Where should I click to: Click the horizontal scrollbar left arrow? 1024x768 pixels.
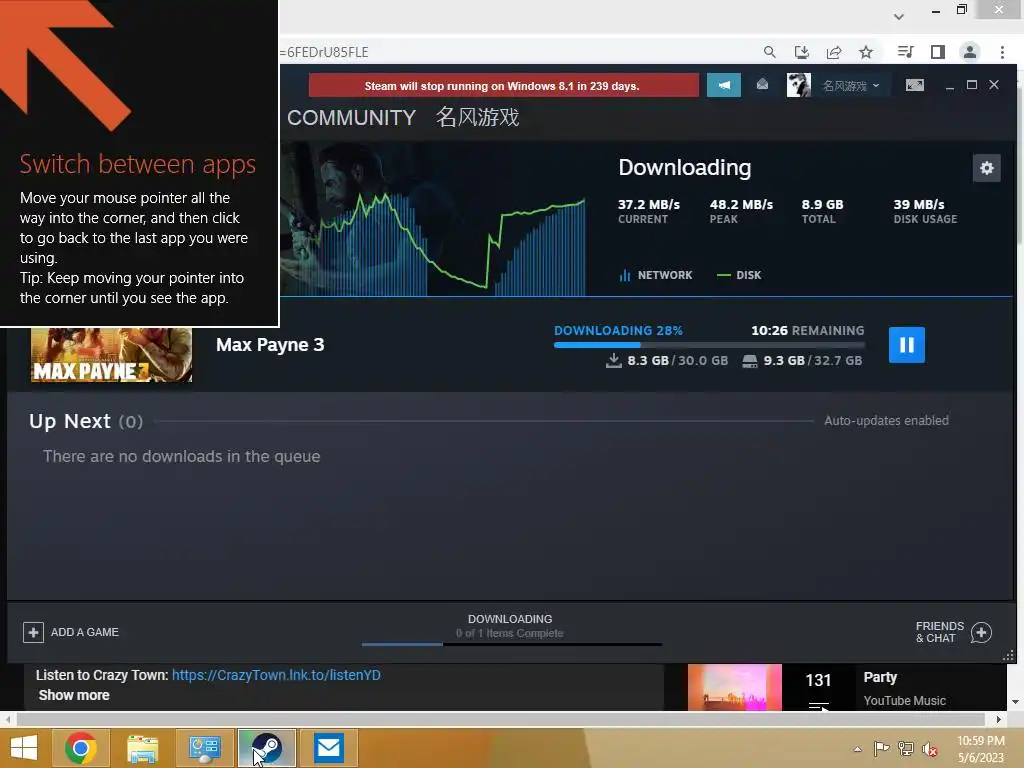[x=7, y=719]
